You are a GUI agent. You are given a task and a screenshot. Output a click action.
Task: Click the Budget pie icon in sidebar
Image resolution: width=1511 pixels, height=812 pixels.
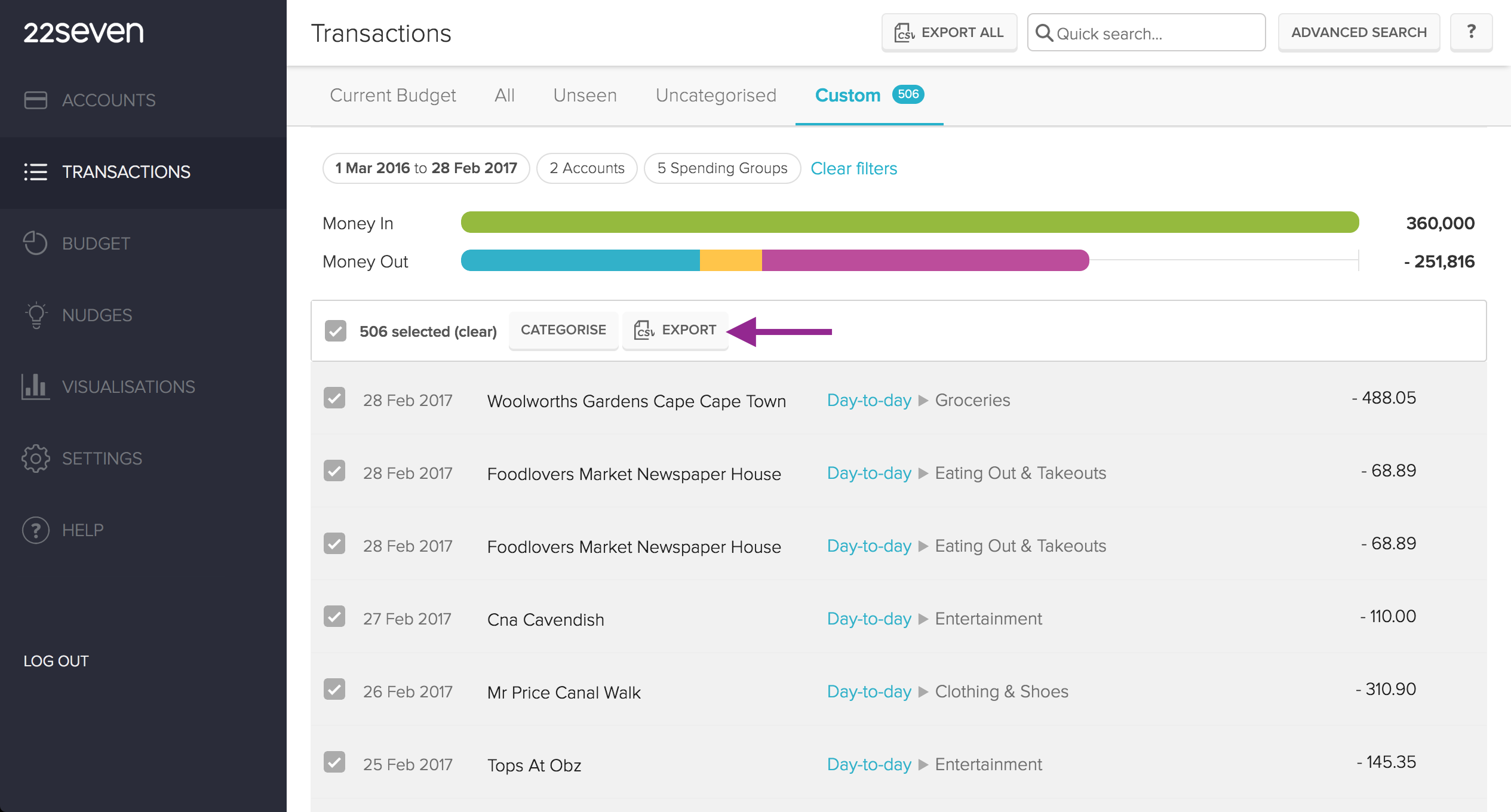pyautogui.click(x=35, y=243)
